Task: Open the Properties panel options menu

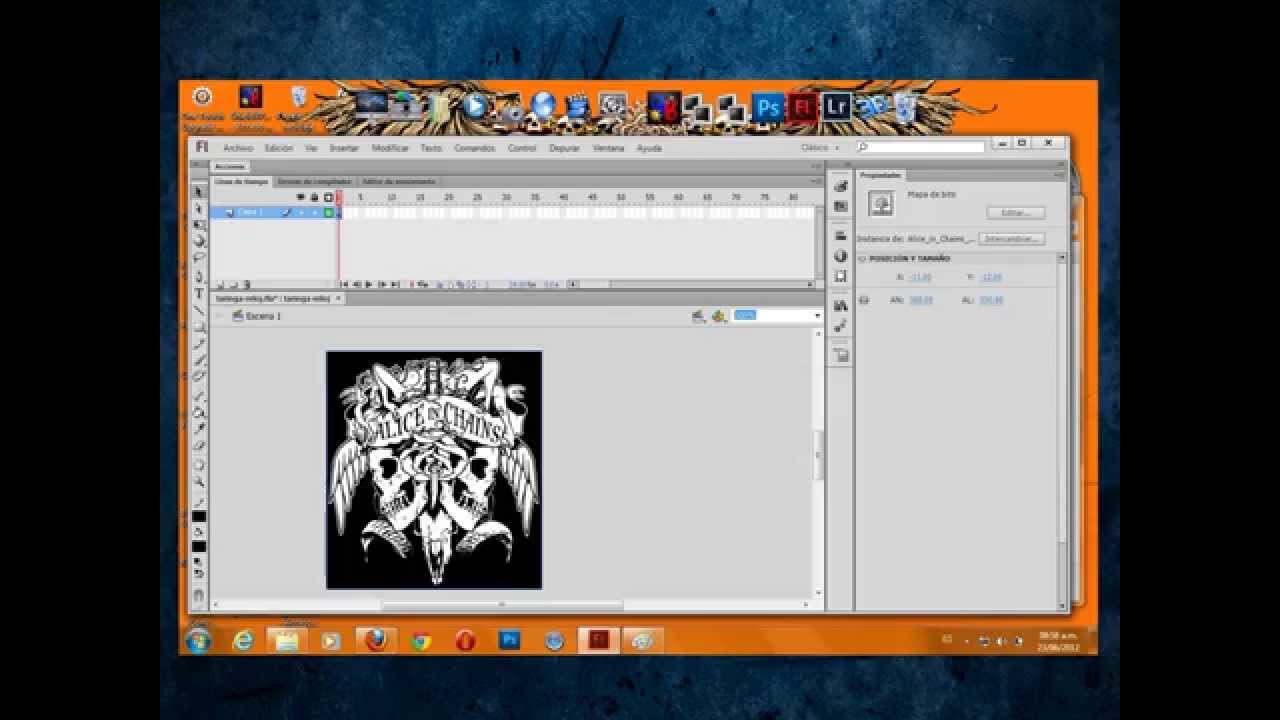Action: click(1059, 174)
